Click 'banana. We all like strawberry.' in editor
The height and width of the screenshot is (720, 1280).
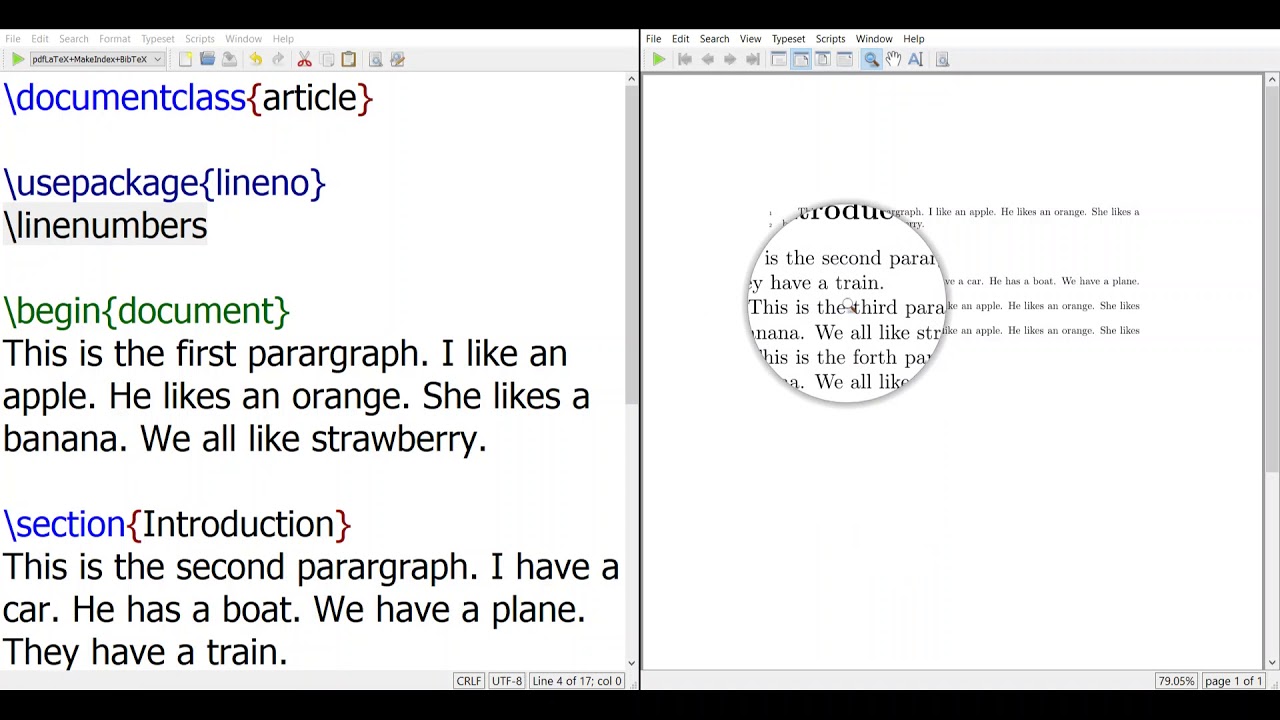[x=244, y=439]
